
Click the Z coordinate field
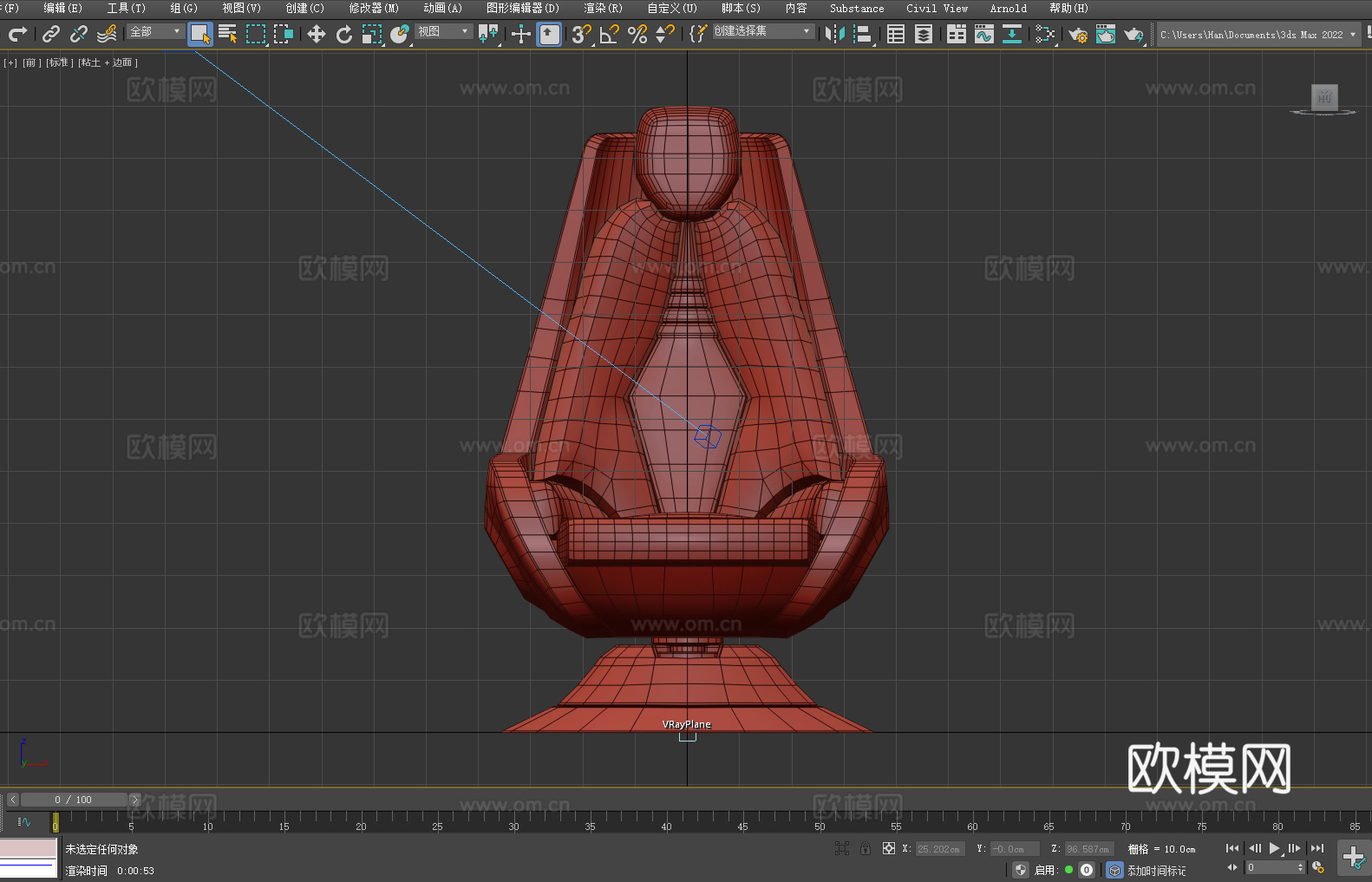click(1089, 849)
